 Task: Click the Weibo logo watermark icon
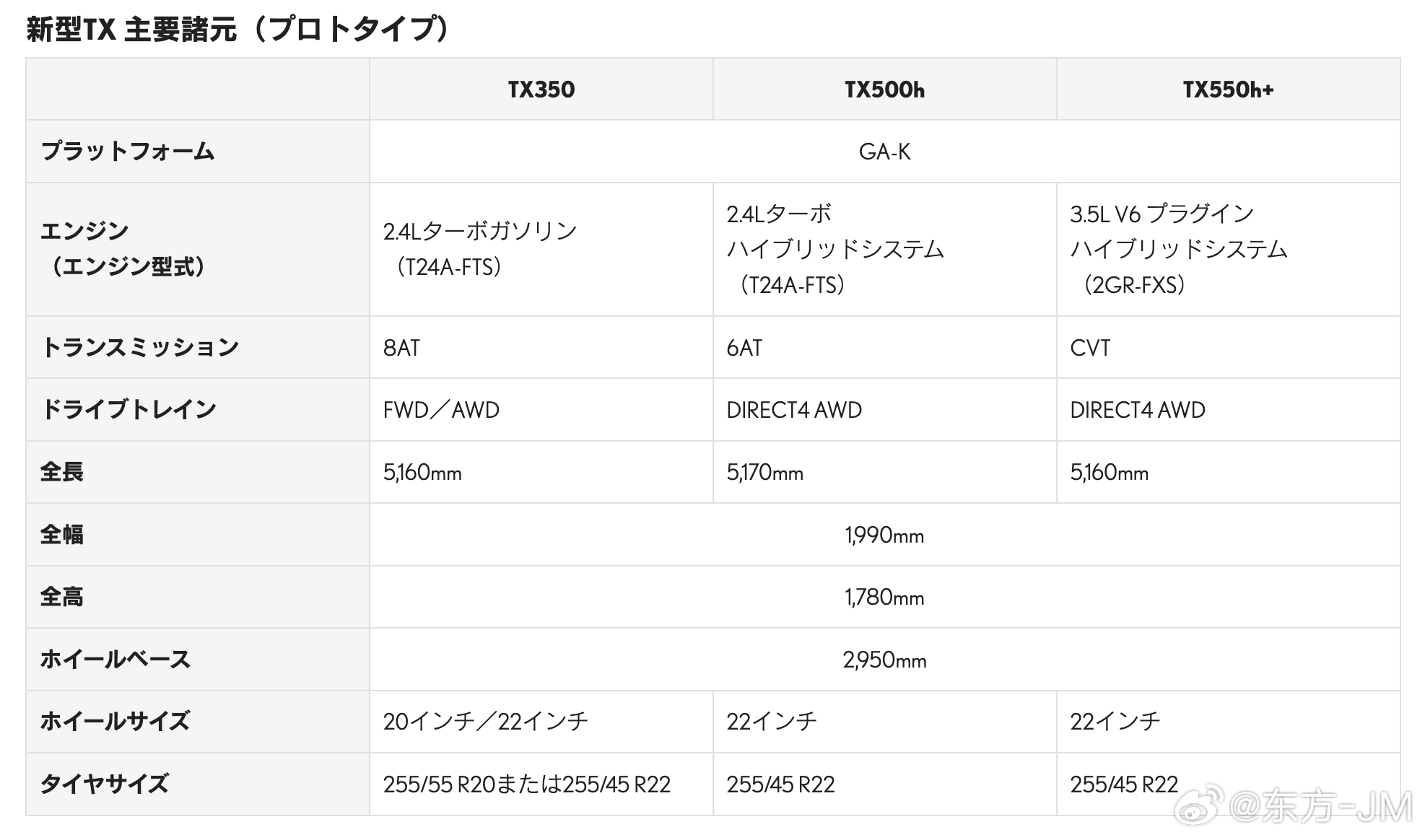click(1199, 804)
